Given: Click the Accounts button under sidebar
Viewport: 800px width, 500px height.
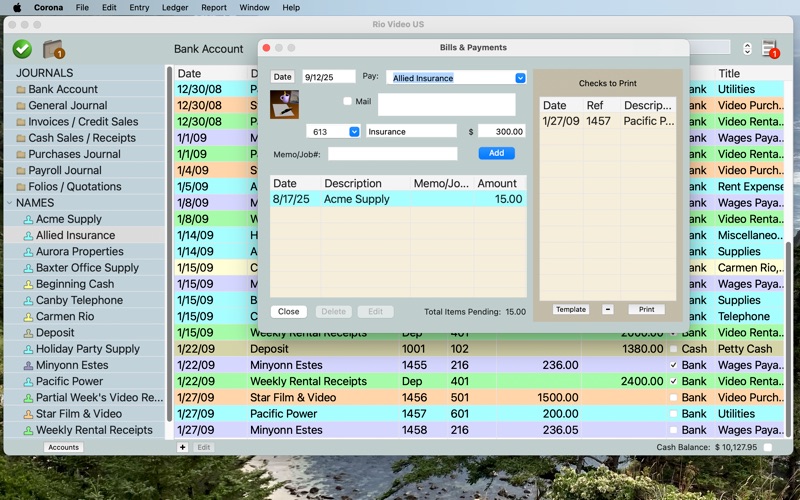Looking at the screenshot, I should (x=64, y=447).
